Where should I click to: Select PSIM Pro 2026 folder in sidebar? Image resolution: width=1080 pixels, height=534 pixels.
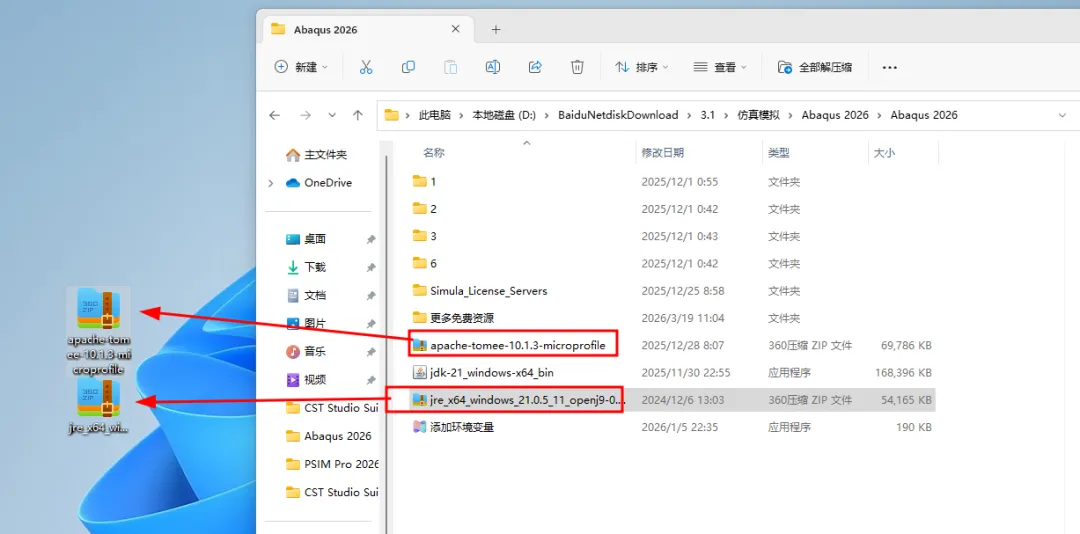click(x=332, y=464)
